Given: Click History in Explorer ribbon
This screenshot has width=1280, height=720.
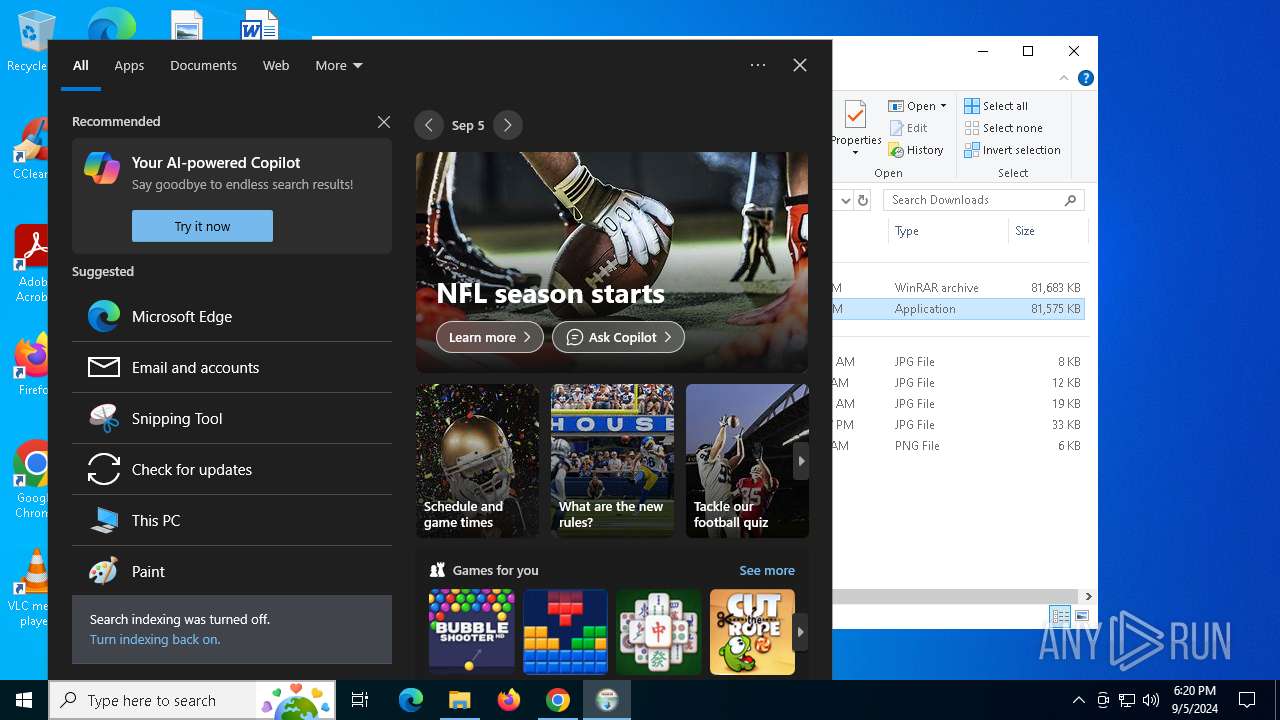Looking at the screenshot, I should (916, 150).
